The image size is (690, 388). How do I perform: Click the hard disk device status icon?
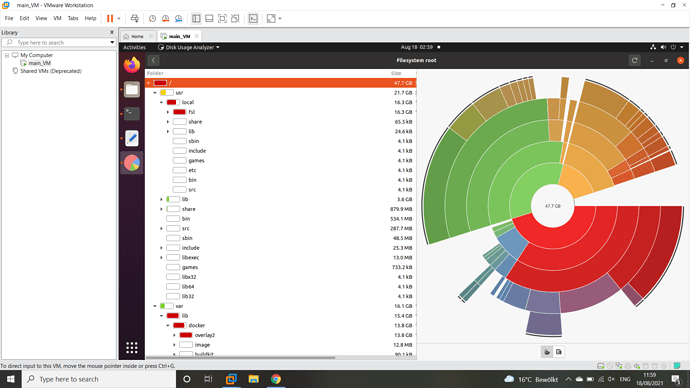pyautogui.click(x=600, y=366)
